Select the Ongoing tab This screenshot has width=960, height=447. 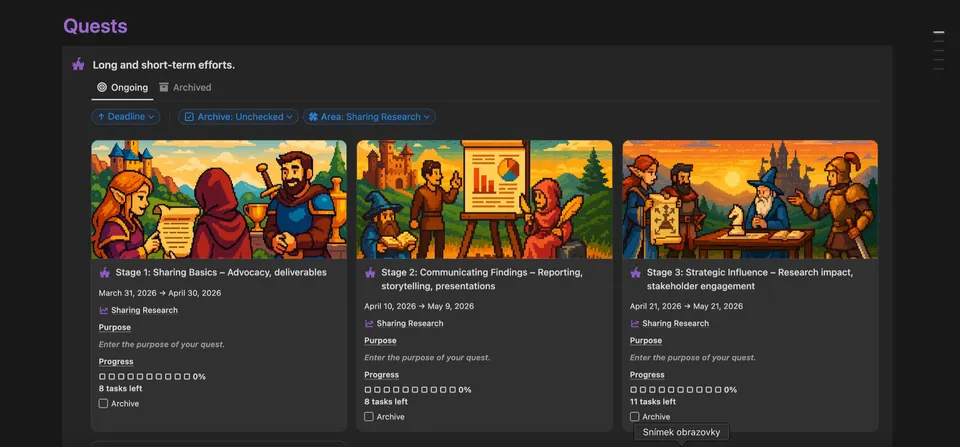[x=122, y=88]
